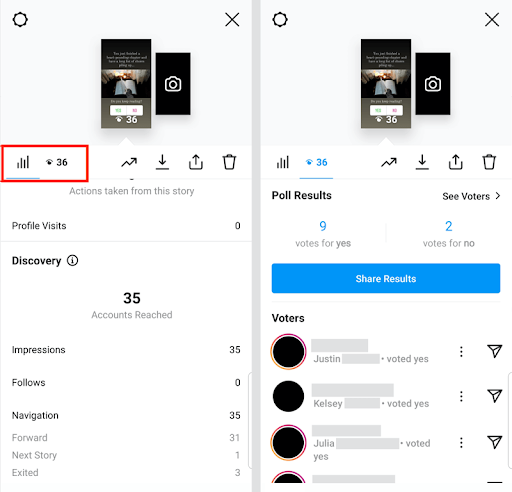Select story thumbnail in left panel
This screenshot has height=492, width=512.
pyautogui.click(x=126, y=83)
